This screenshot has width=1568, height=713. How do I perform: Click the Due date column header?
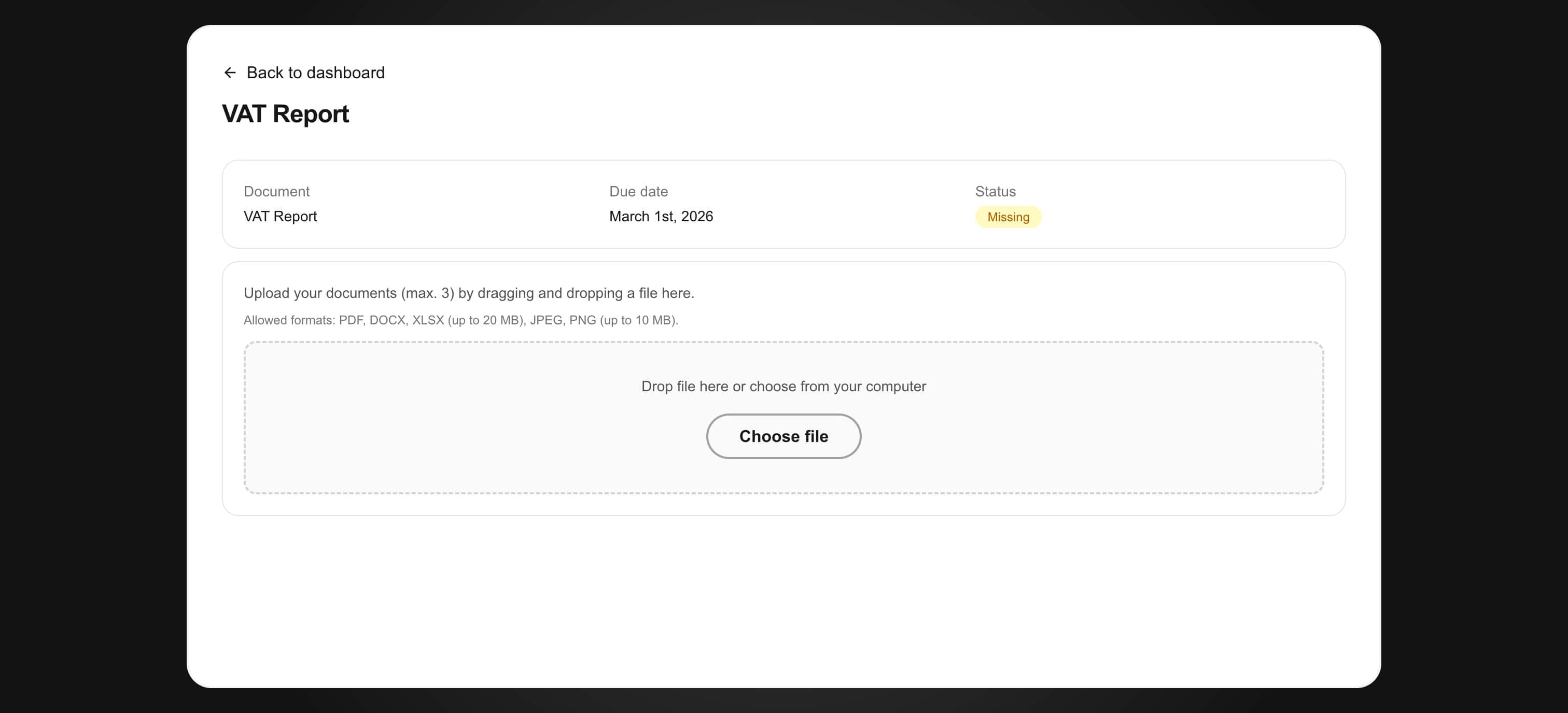[x=638, y=191]
